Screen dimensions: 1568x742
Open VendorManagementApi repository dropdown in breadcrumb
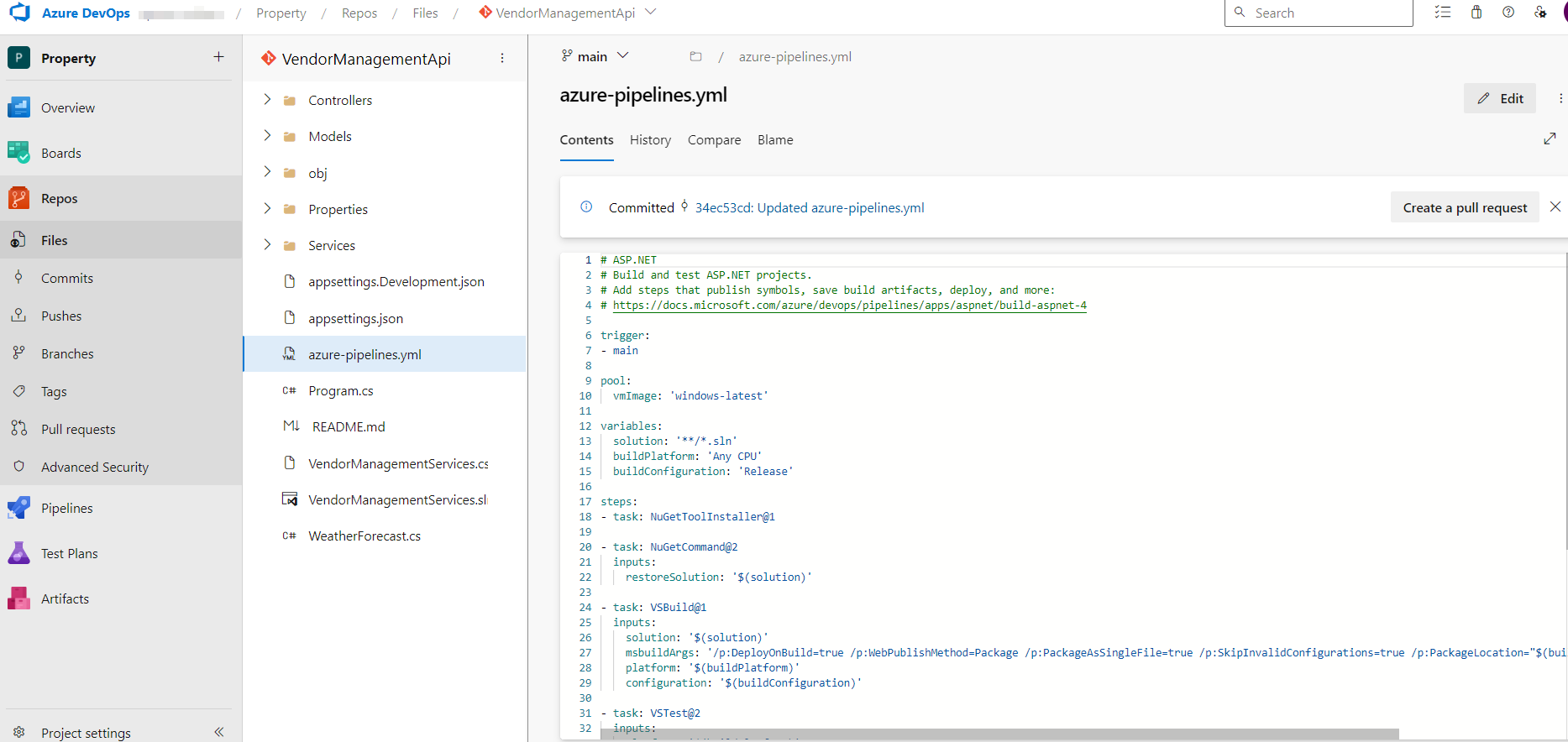click(650, 13)
